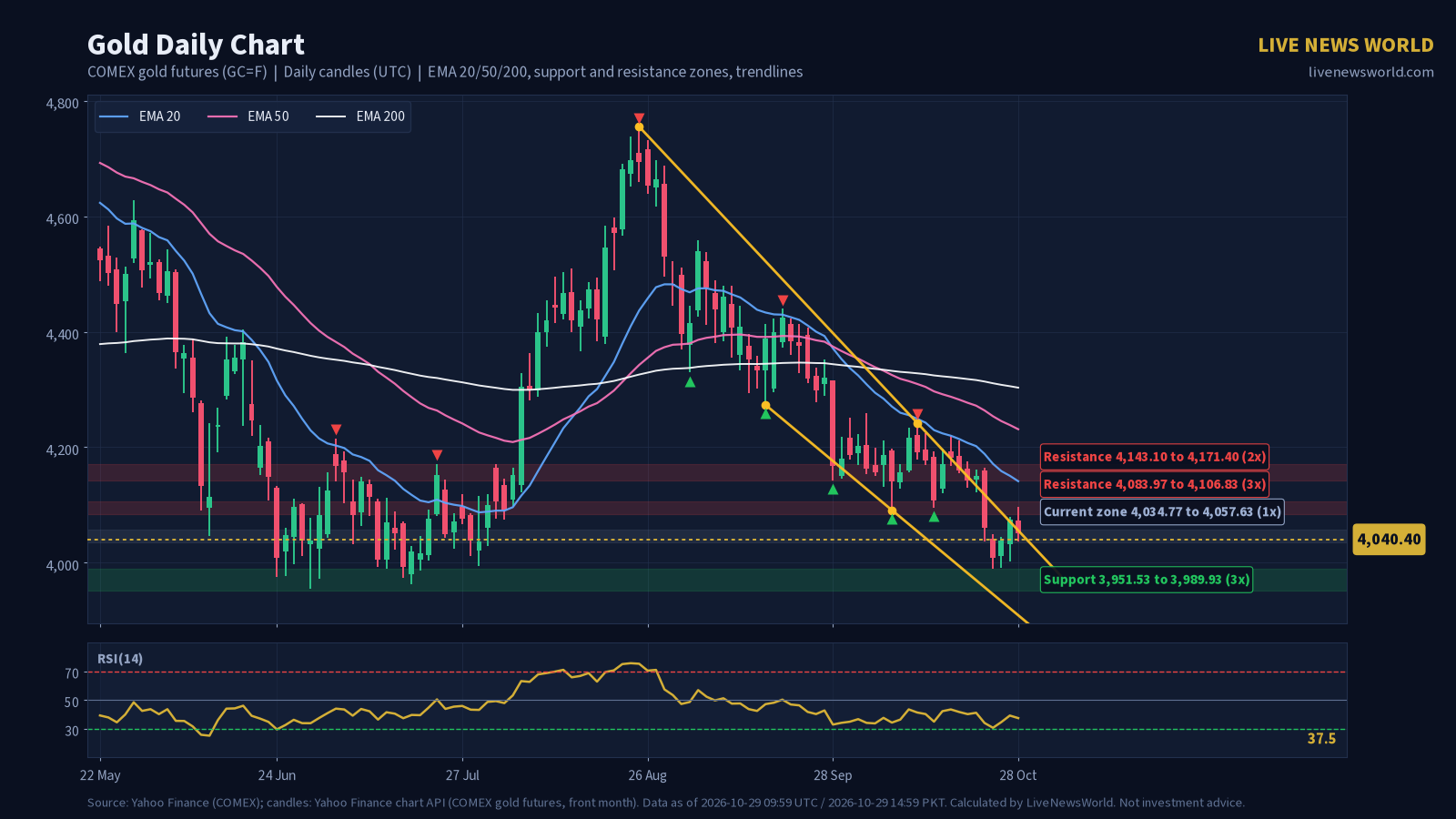Viewport: 1456px width, 819px height.
Task: Click the 4,400 price axis label
Action: pos(63,334)
